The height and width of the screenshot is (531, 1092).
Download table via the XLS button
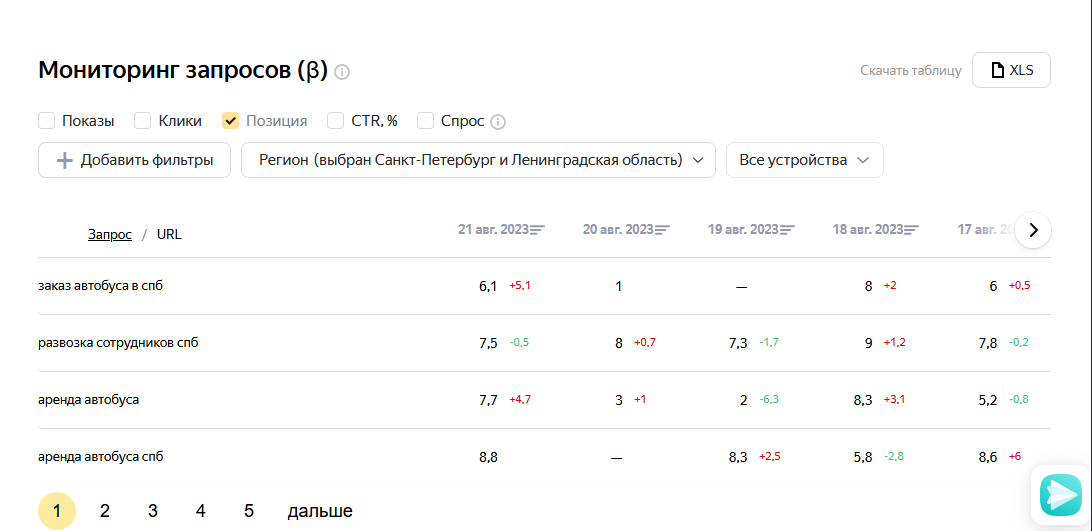click(1011, 70)
